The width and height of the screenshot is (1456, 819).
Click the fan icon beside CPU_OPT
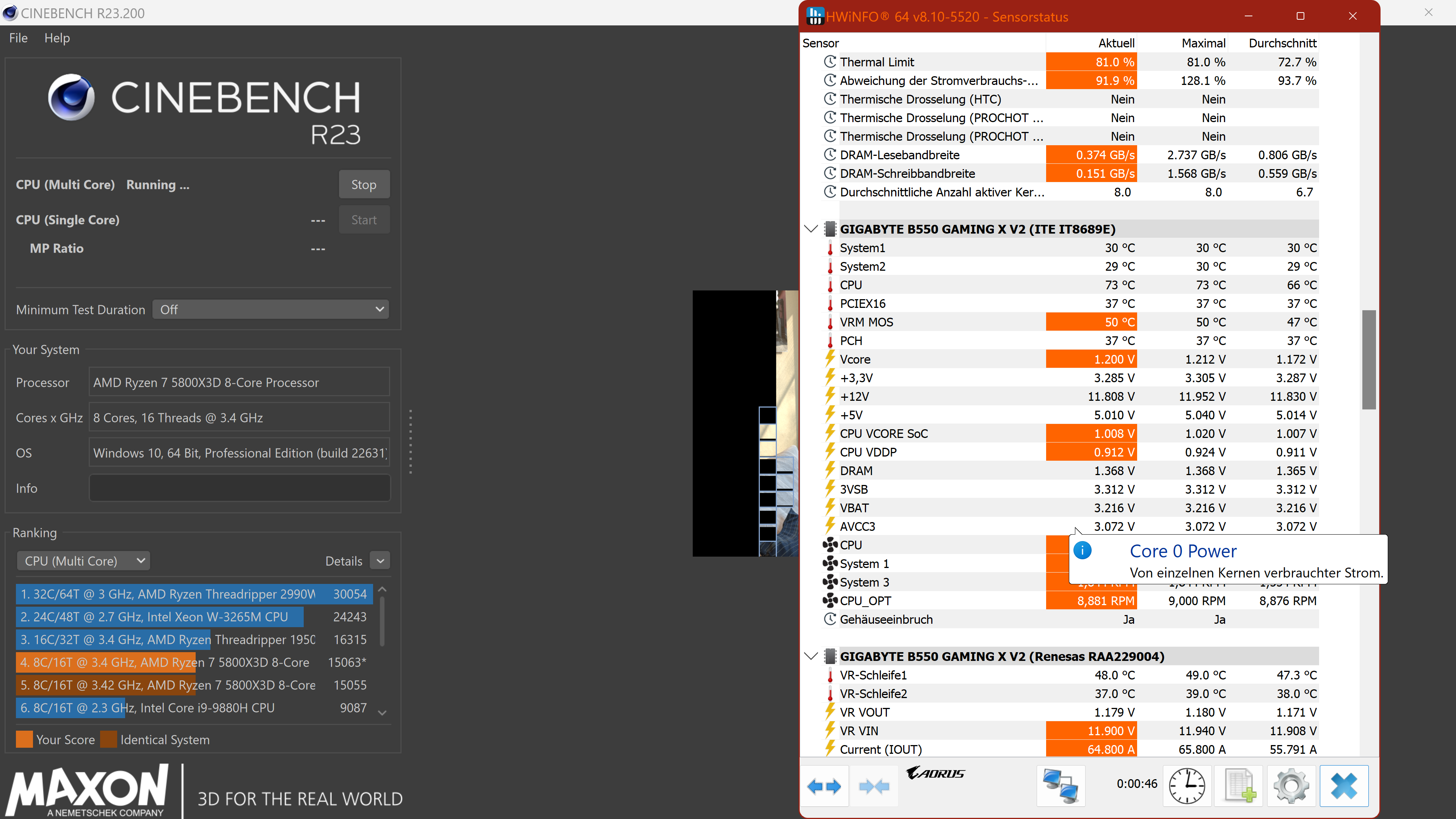pos(830,600)
